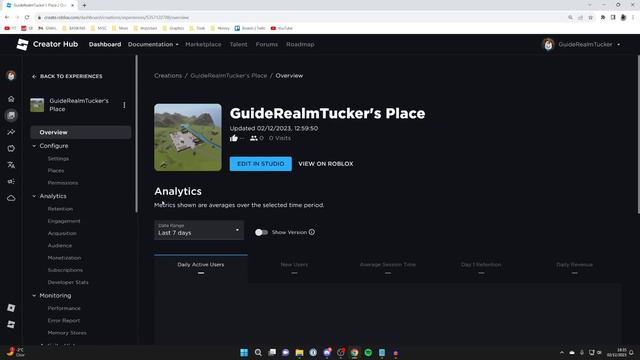Viewport: 640px width, 360px height.
Task: Click the experience thumbnail image
Action: point(188,137)
